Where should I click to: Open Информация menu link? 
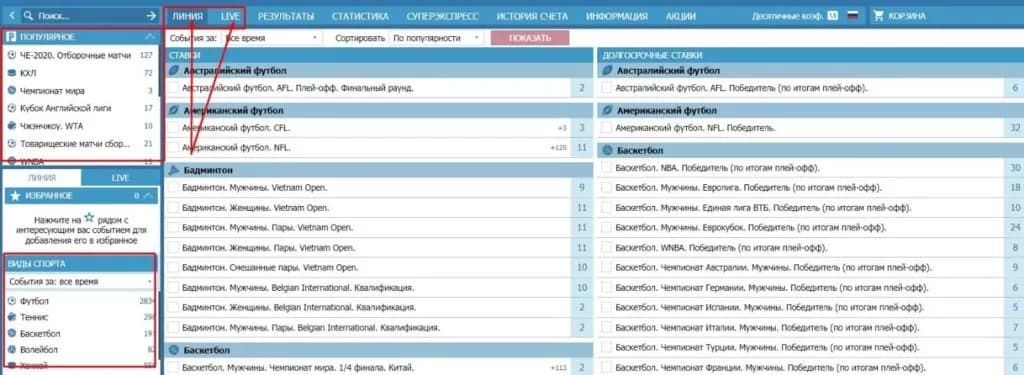(616, 16)
